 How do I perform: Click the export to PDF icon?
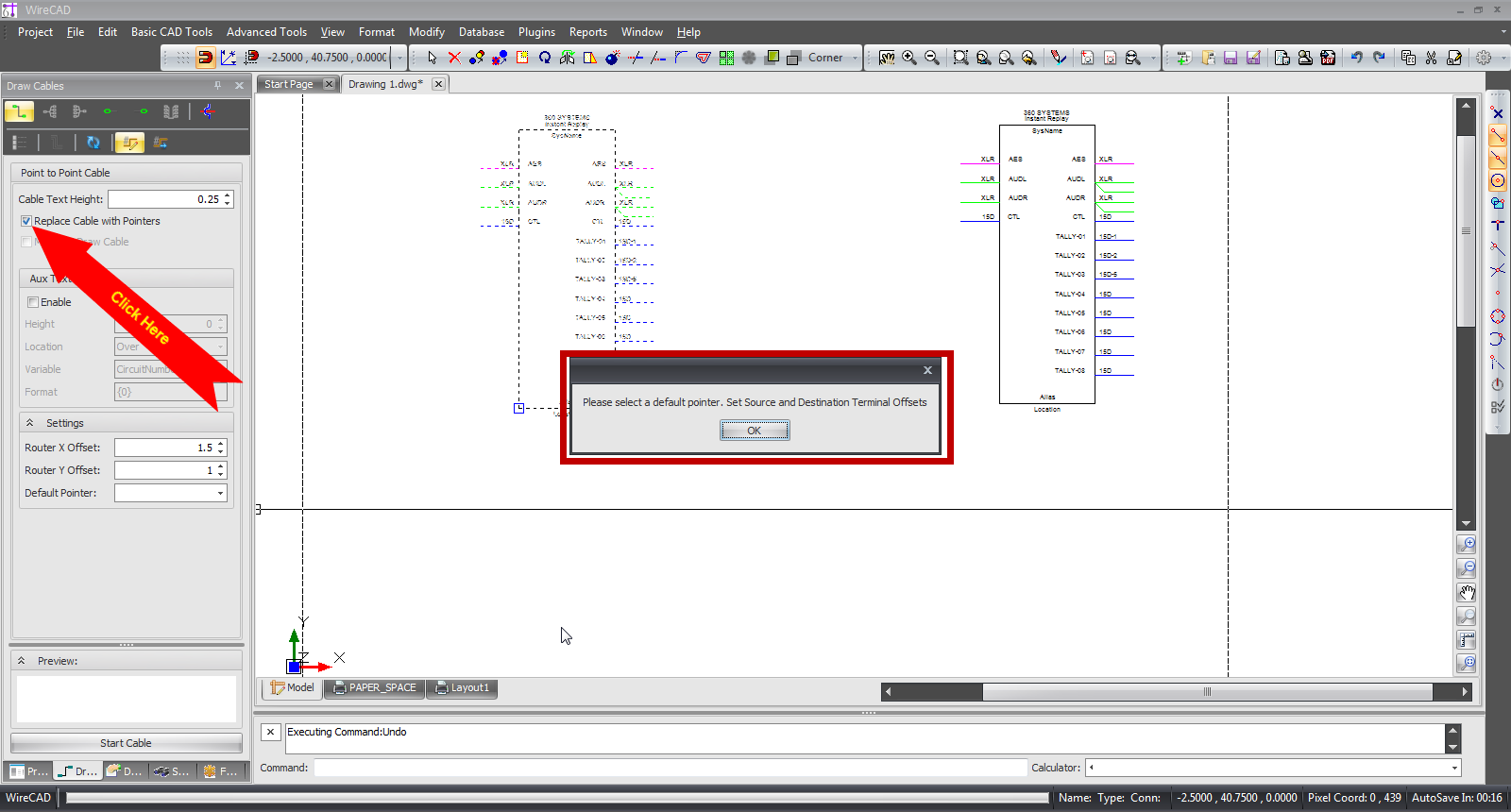coord(1328,58)
